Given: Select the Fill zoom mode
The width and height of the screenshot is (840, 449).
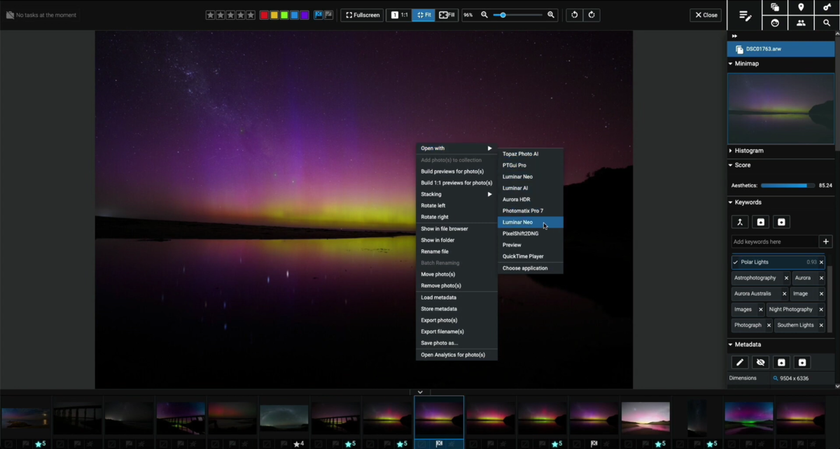Looking at the screenshot, I should (447, 15).
